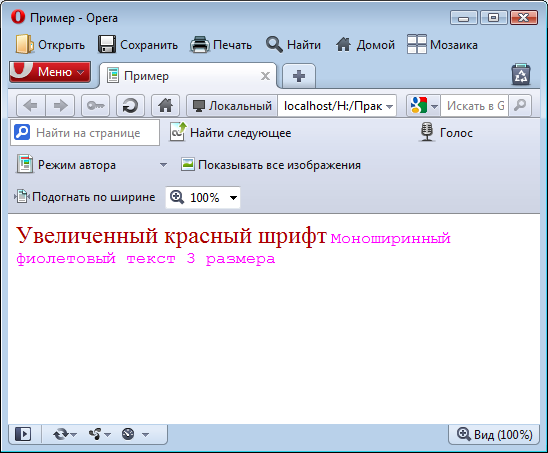548x453 pixels.
Task: Click the password key wand button
Action: (95, 106)
